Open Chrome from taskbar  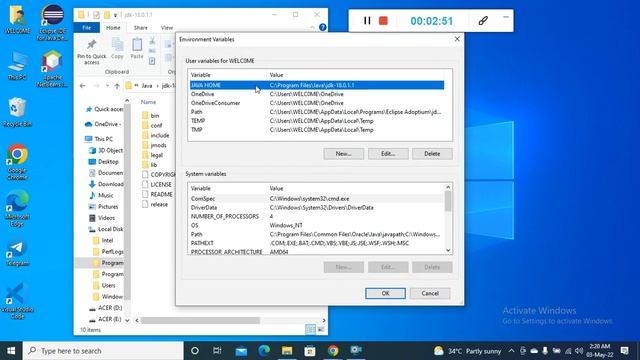tap(333, 351)
